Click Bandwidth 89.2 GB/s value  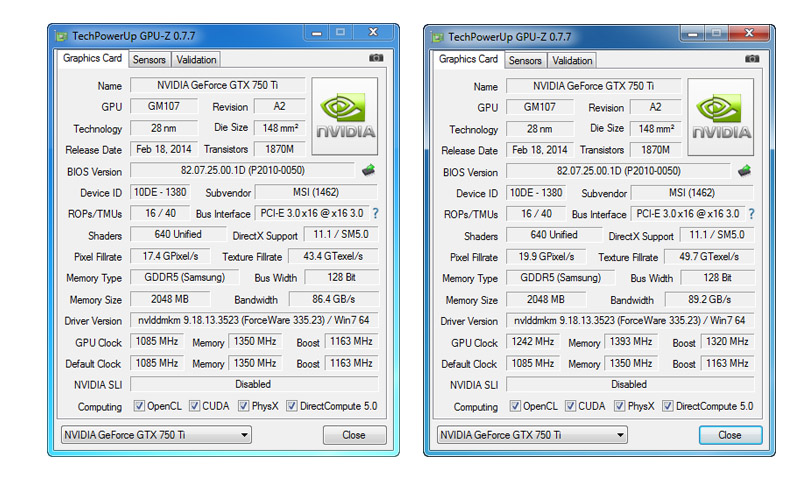[710, 300]
